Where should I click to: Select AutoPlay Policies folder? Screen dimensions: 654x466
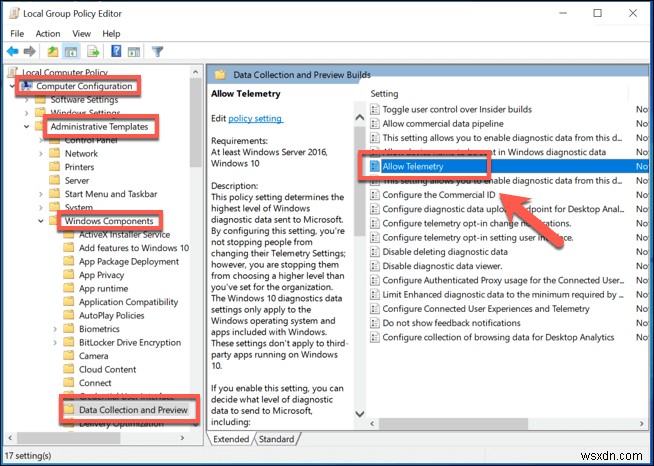pos(111,315)
